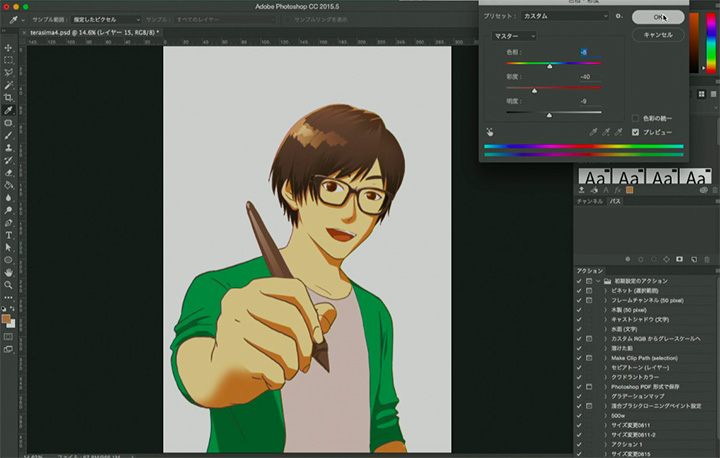720x458 pixels.
Task: Collapse the 初期設定のアクション folder
Action: [x=598, y=281]
